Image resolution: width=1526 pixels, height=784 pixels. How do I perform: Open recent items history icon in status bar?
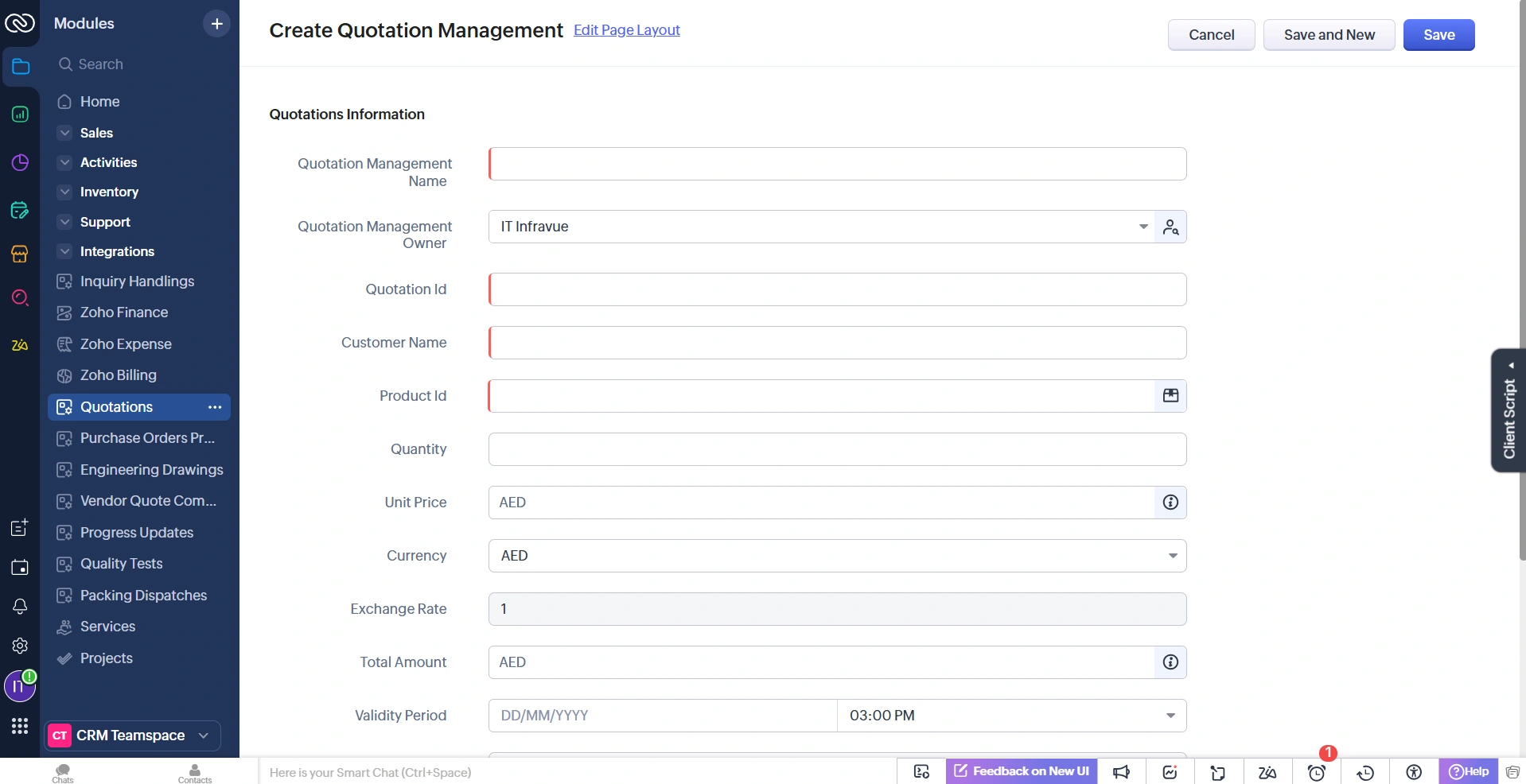click(x=1366, y=772)
